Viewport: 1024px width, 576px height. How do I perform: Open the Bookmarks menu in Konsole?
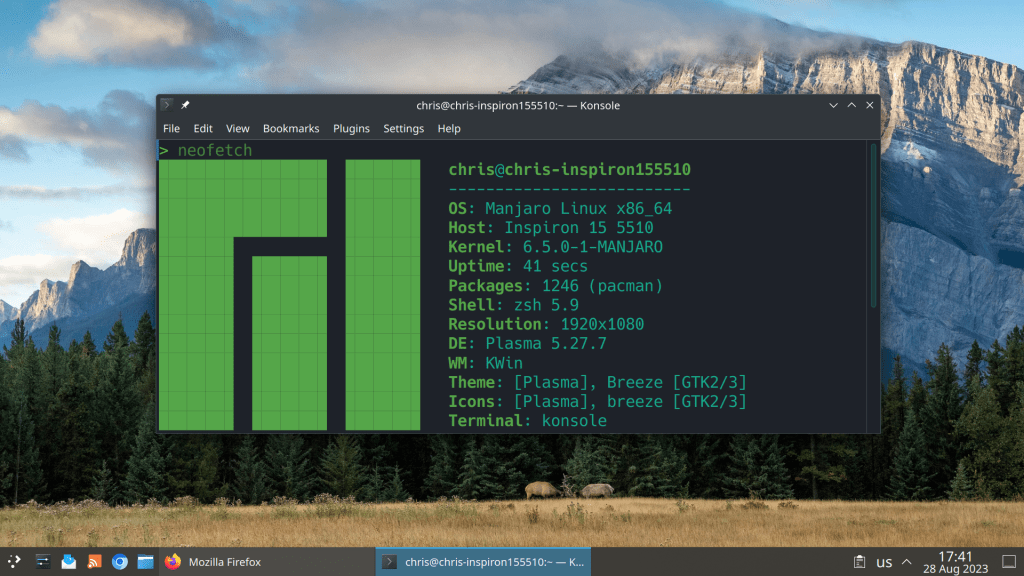click(291, 129)
